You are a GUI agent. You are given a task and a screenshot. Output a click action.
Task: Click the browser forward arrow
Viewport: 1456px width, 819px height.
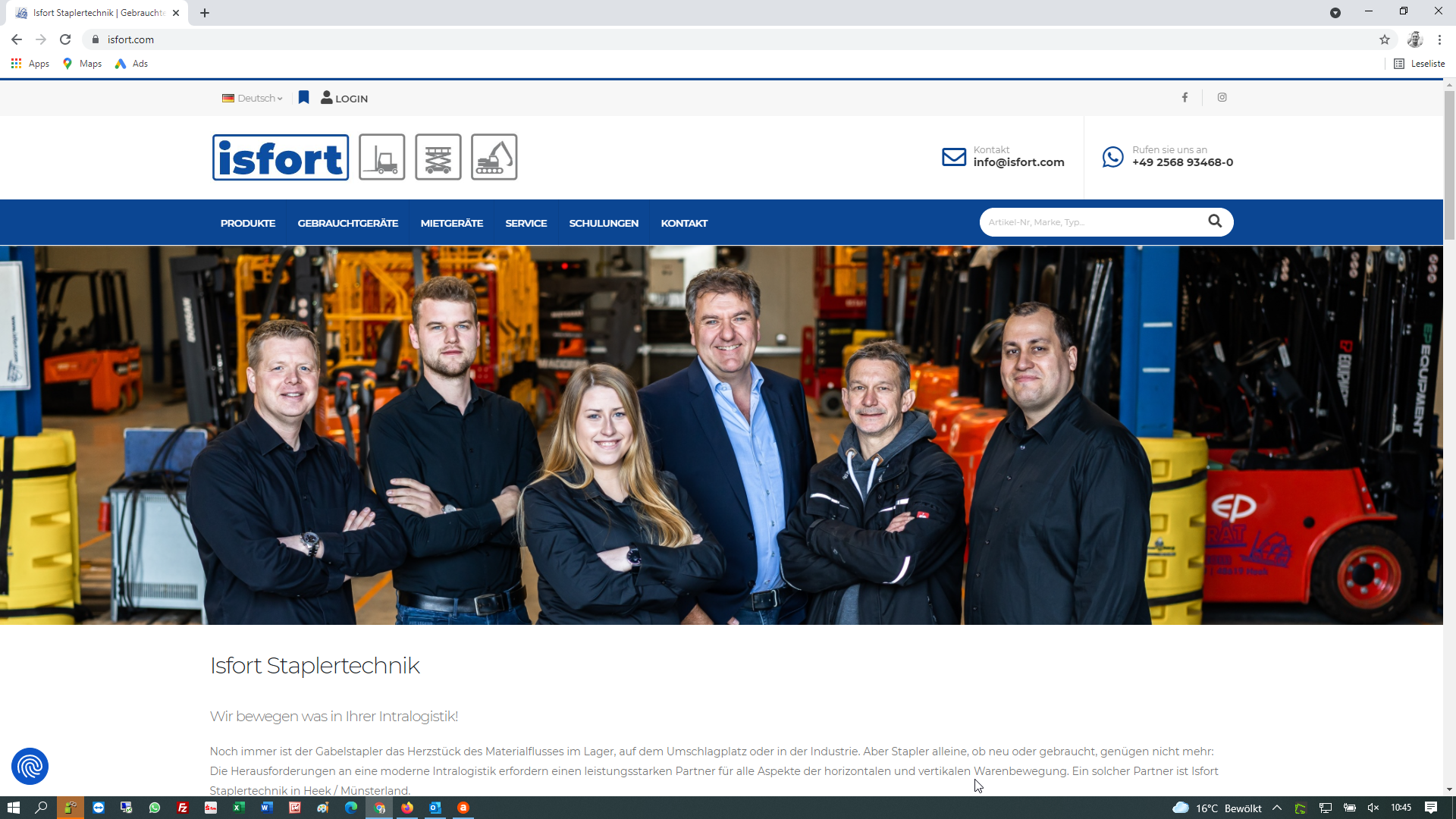click(41, 39)
